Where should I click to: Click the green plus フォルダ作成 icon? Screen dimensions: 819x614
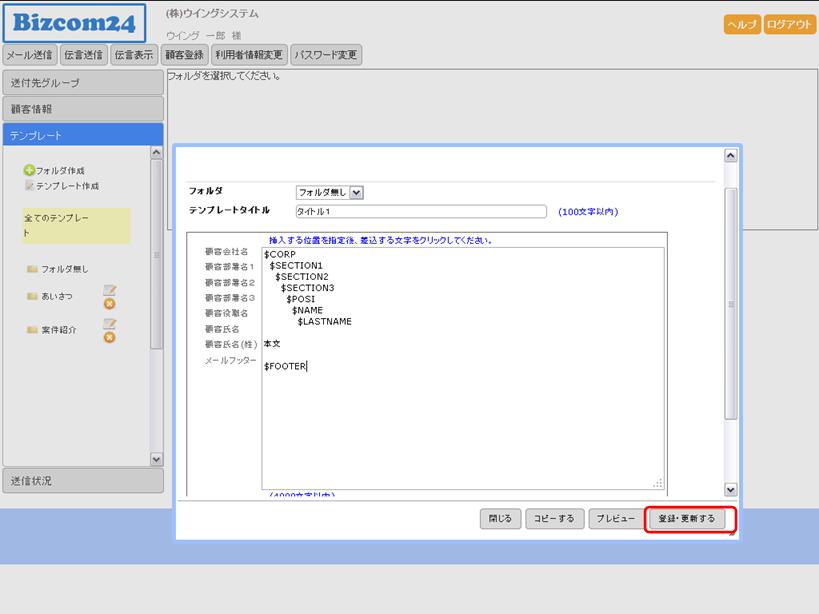(29, 171)
